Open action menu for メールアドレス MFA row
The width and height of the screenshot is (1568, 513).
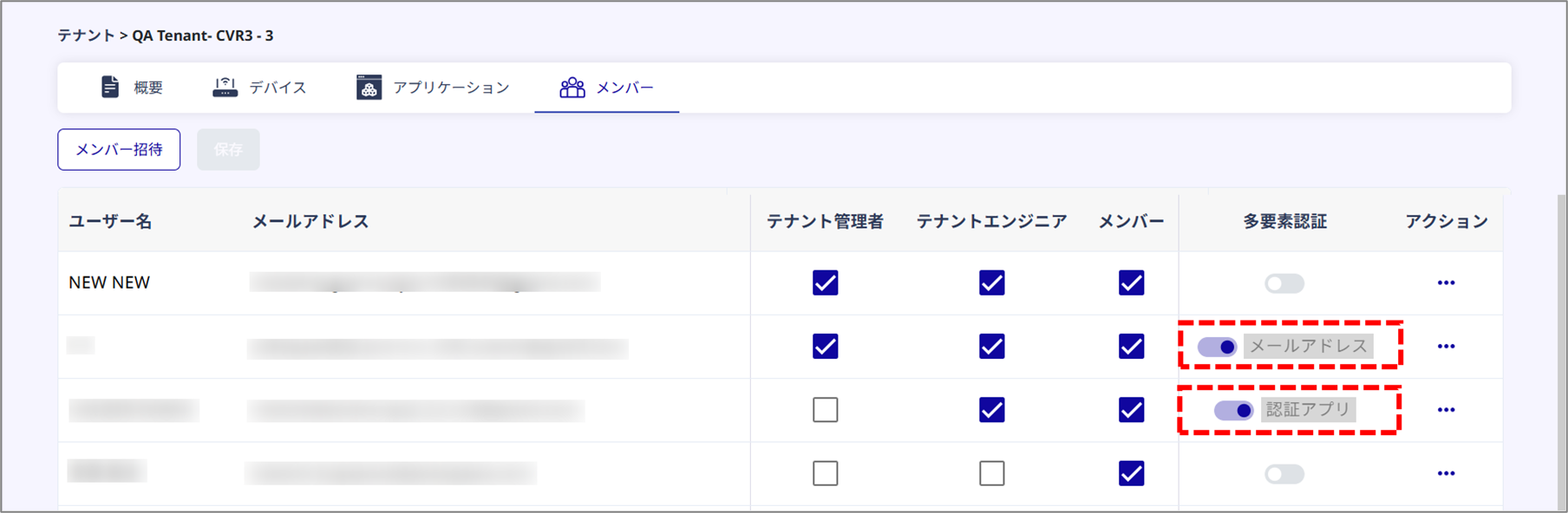tap(1446, 346)
